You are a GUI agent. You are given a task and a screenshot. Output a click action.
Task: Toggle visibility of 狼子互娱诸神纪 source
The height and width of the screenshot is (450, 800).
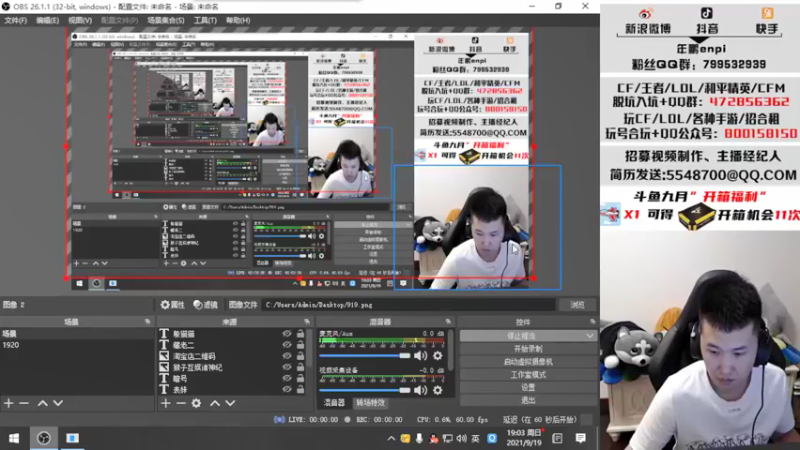(287, 367)
